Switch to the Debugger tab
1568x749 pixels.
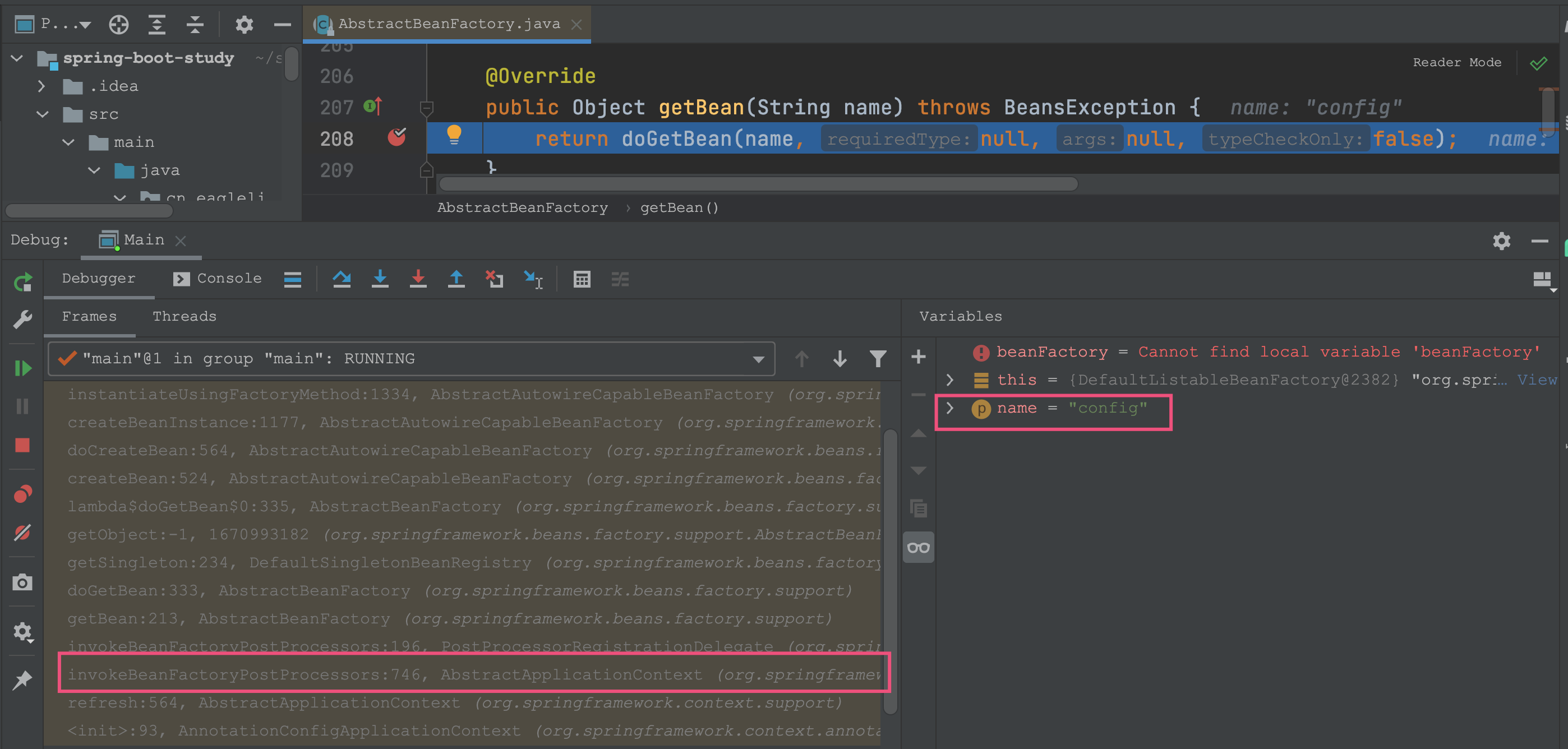97,278
